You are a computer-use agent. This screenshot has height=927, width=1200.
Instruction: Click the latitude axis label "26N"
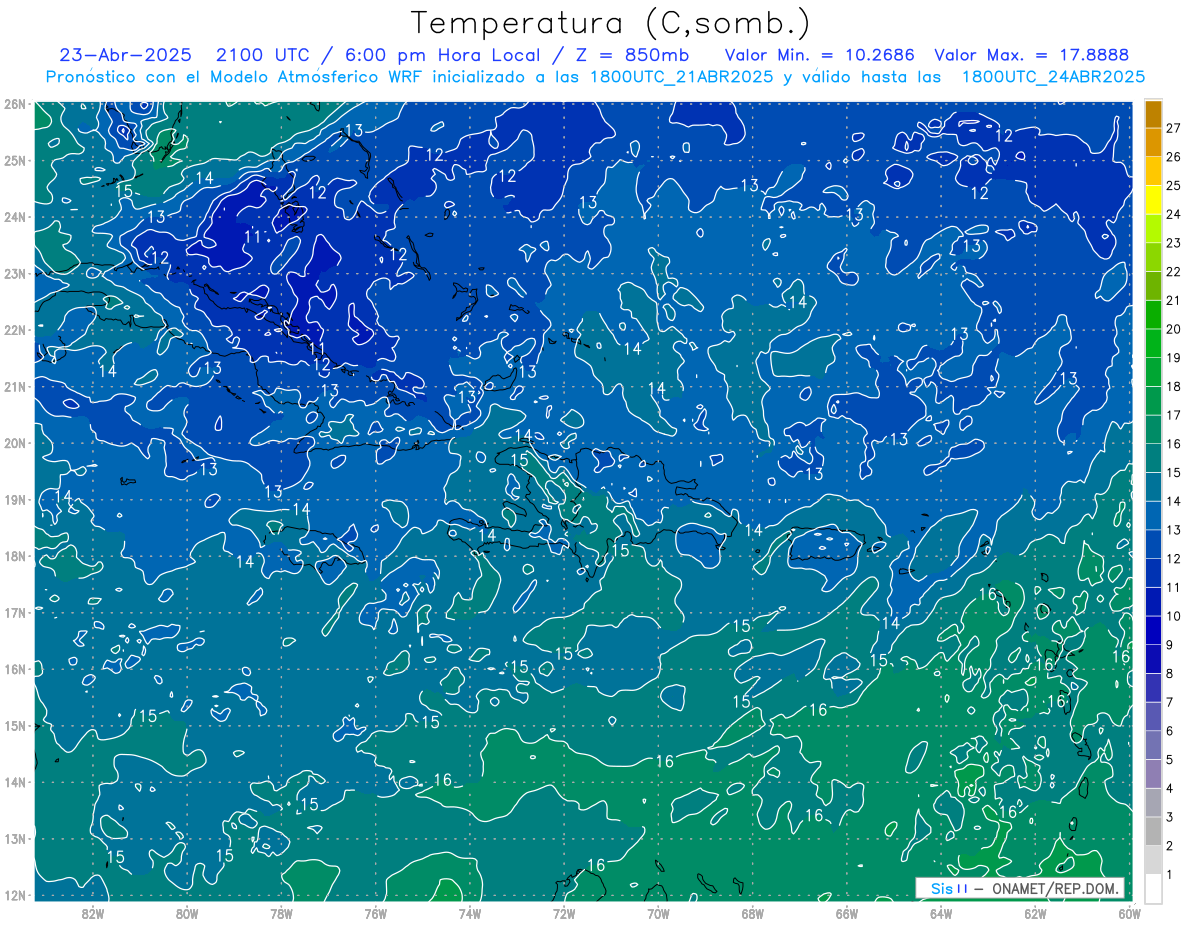[15, 104]
